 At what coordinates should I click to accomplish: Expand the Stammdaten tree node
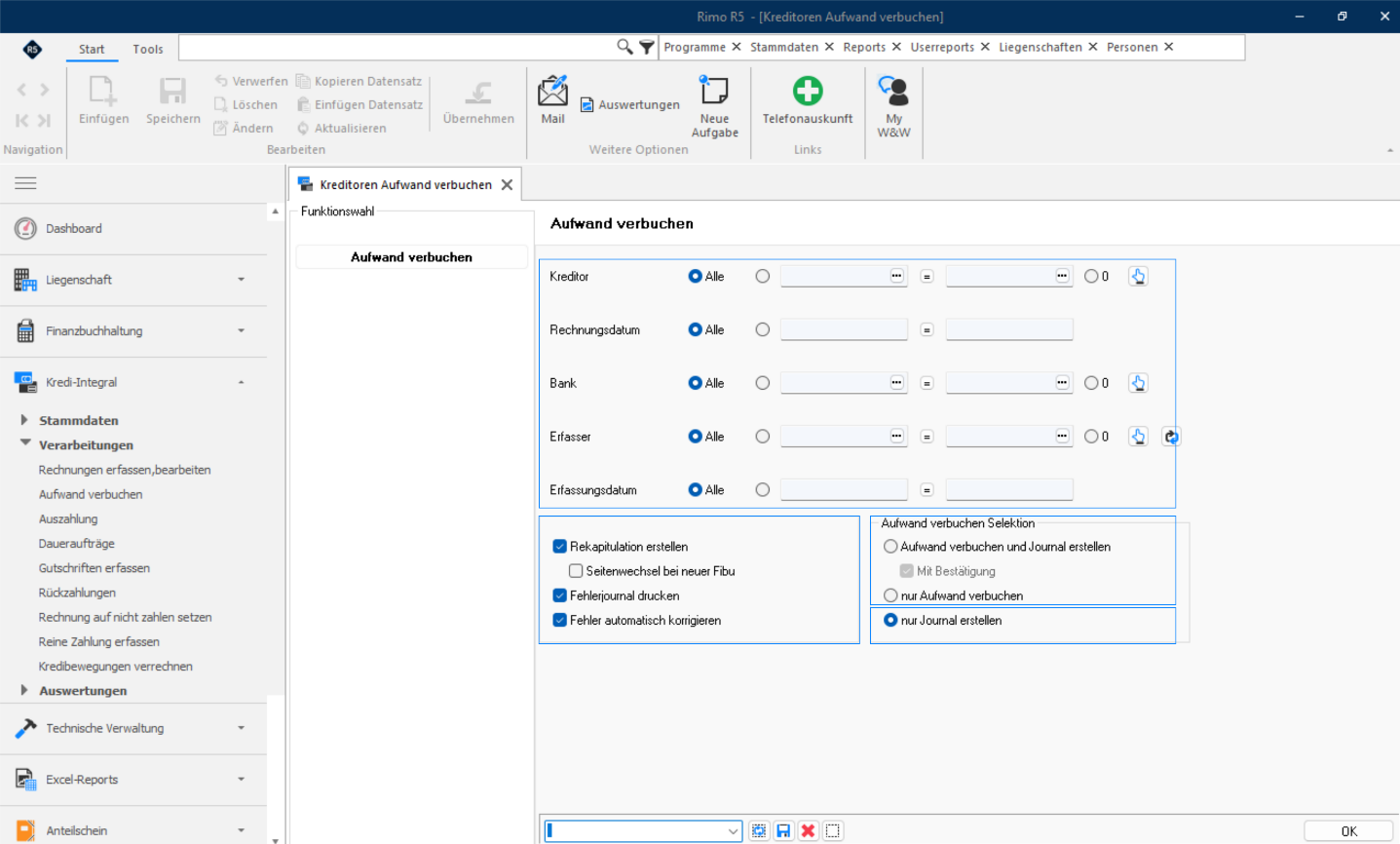point(24,420)
